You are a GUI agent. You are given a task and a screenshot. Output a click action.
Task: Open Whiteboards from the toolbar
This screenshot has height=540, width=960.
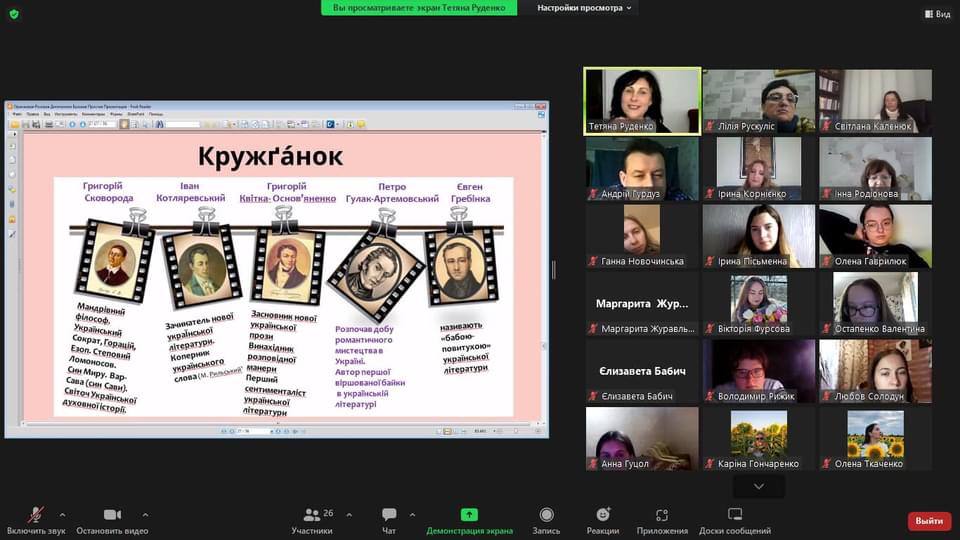click(735, 515)
